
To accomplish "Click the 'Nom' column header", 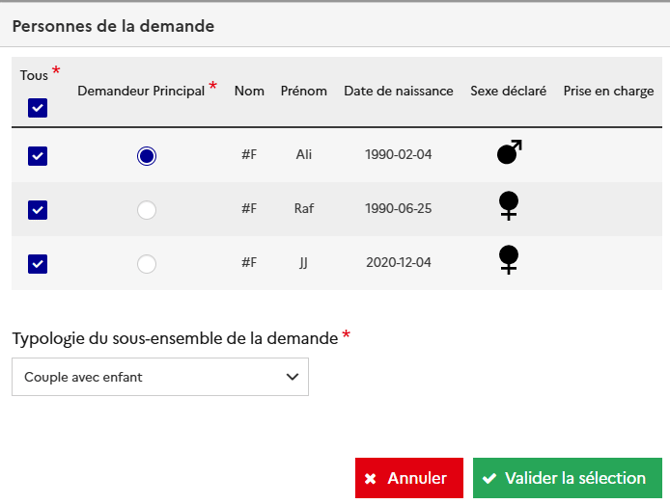I will click(x=249, y=91).
